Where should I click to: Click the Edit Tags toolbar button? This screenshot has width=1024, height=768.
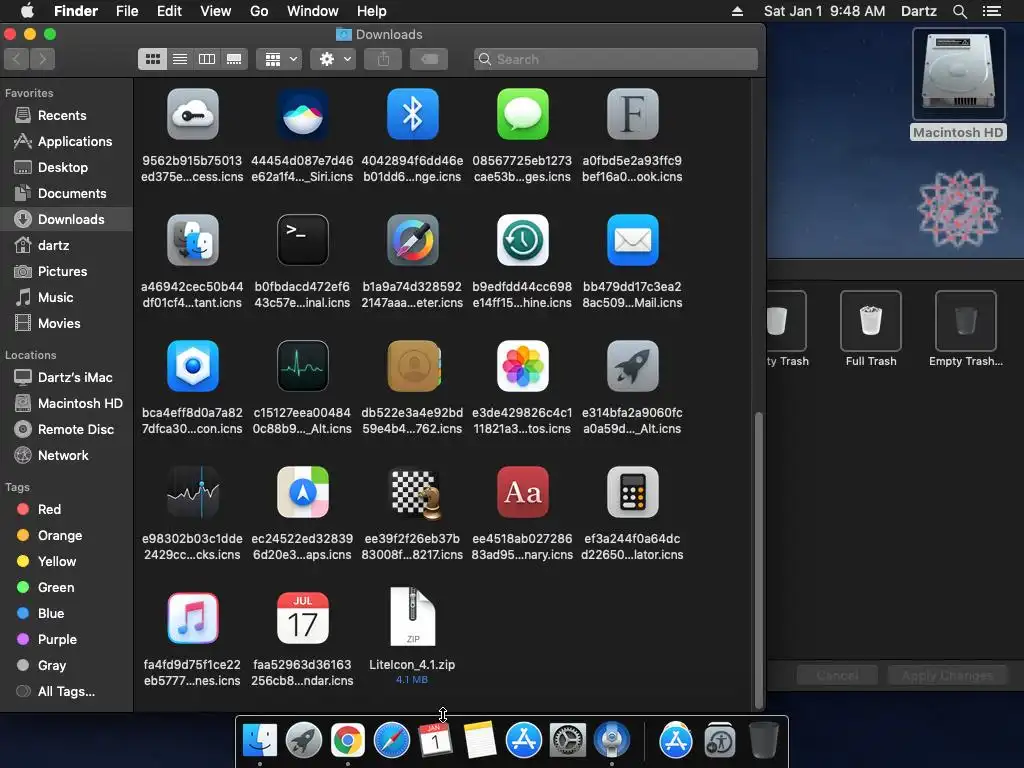click(x=429, y=59)
